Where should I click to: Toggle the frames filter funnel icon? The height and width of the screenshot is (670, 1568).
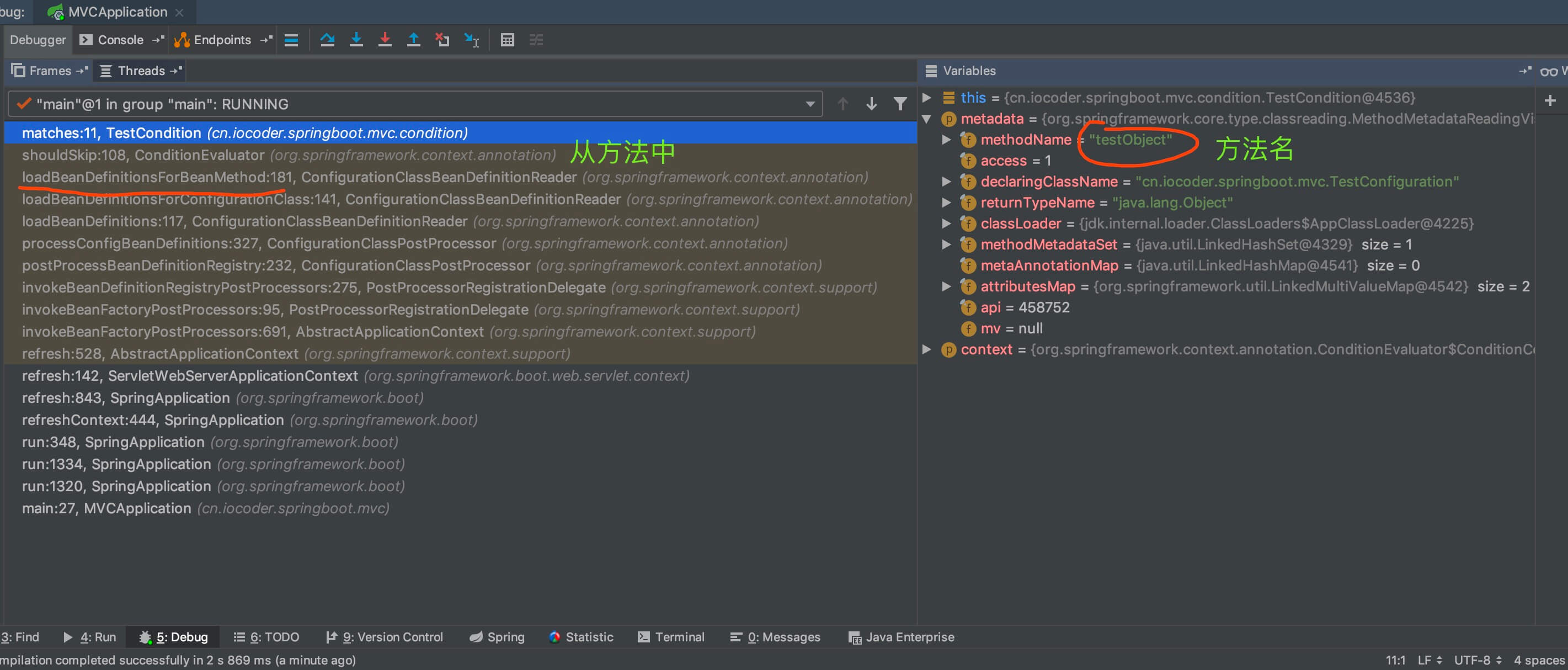pos(900,104)
